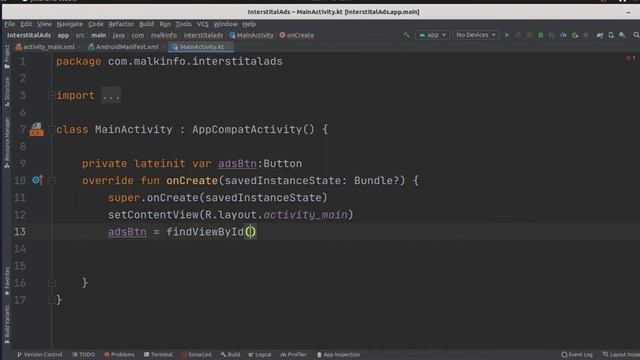Open the App Inspection tool window
The width and height of the screenshot is (640, 360).
(x=338, y=355)
